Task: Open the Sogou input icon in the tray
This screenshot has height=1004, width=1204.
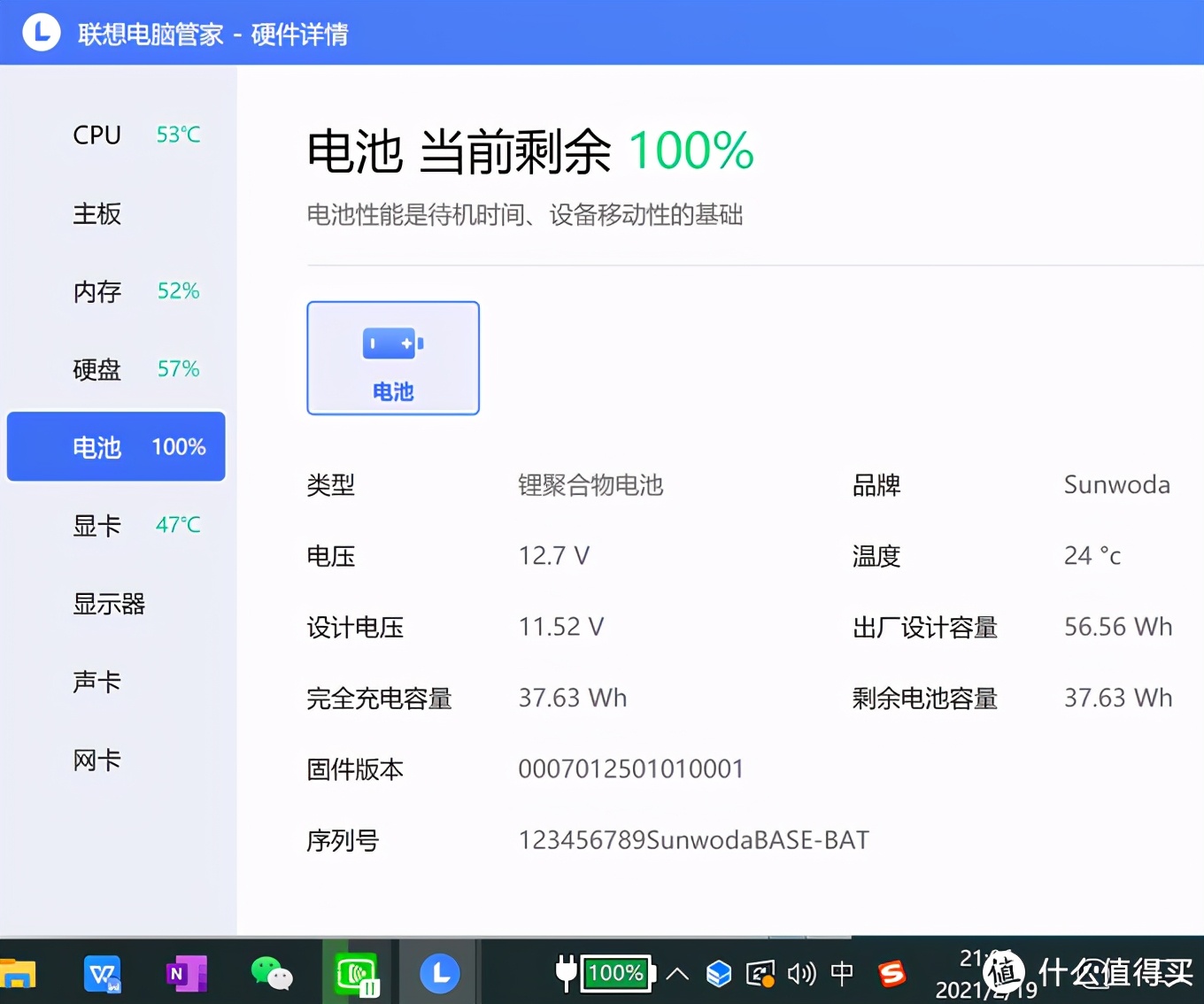Action: tap(891, 972)
